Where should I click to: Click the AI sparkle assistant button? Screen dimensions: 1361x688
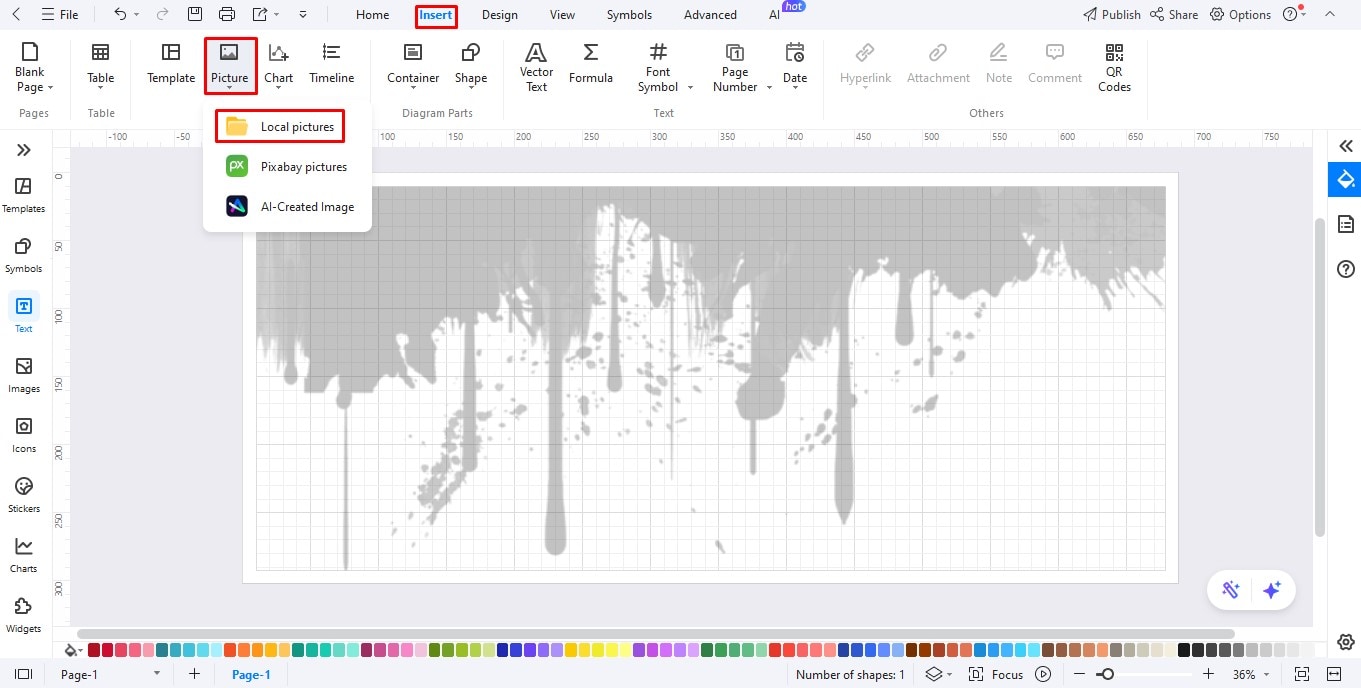click(x=1272, y=590)
